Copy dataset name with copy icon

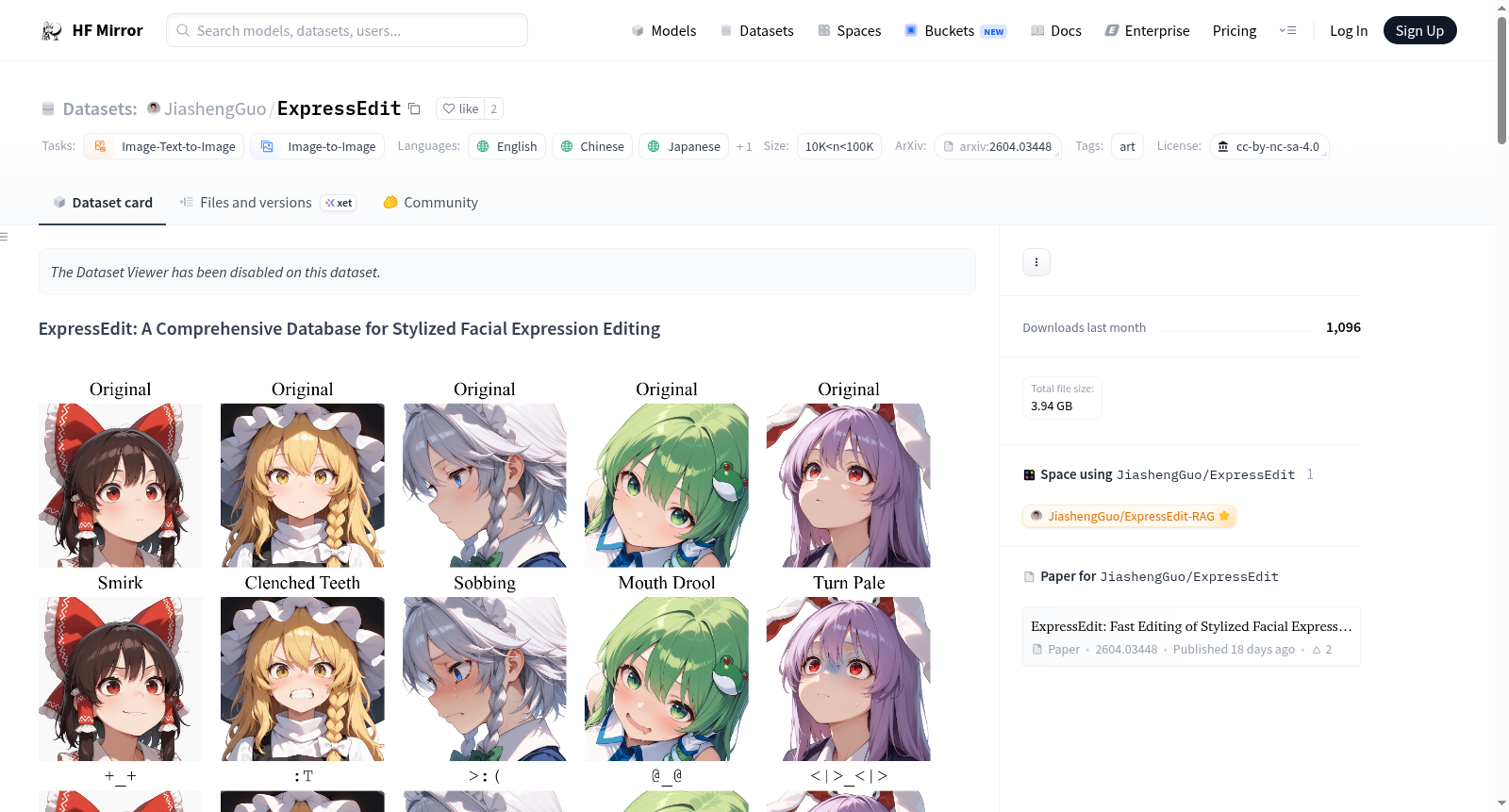click(x=414, y=108)
